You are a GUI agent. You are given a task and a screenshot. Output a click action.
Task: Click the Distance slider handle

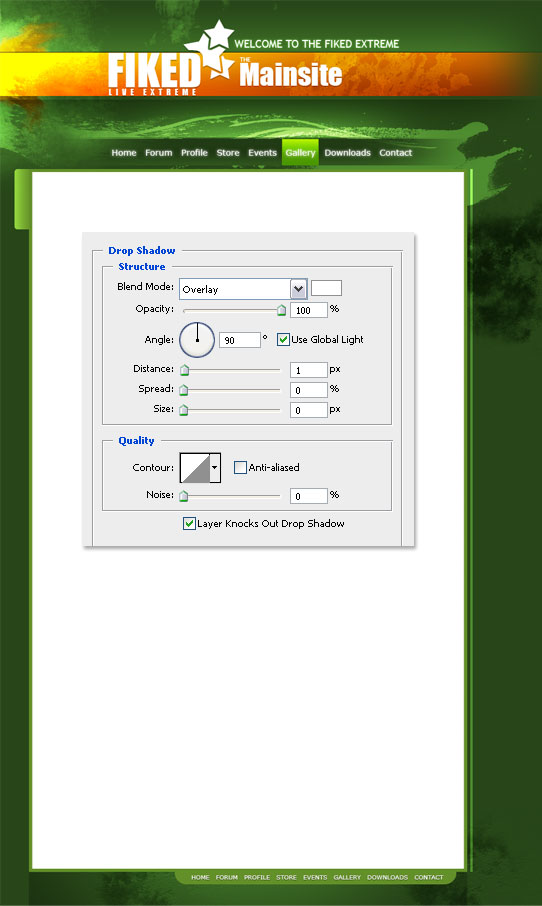tap(184, 370)
